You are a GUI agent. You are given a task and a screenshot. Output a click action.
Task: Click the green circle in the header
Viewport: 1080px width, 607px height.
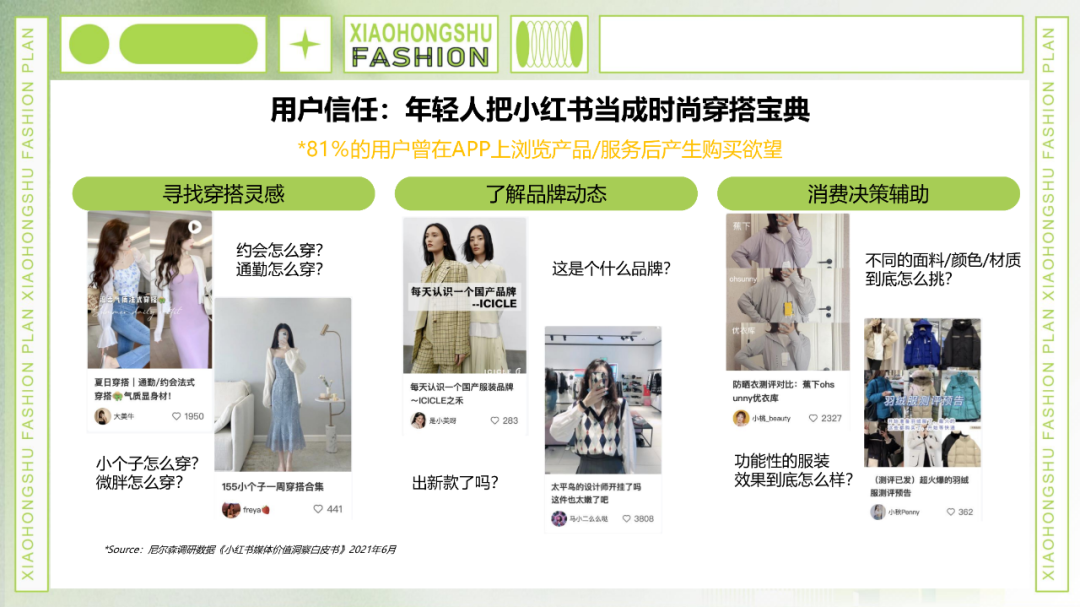click(89, 44)
